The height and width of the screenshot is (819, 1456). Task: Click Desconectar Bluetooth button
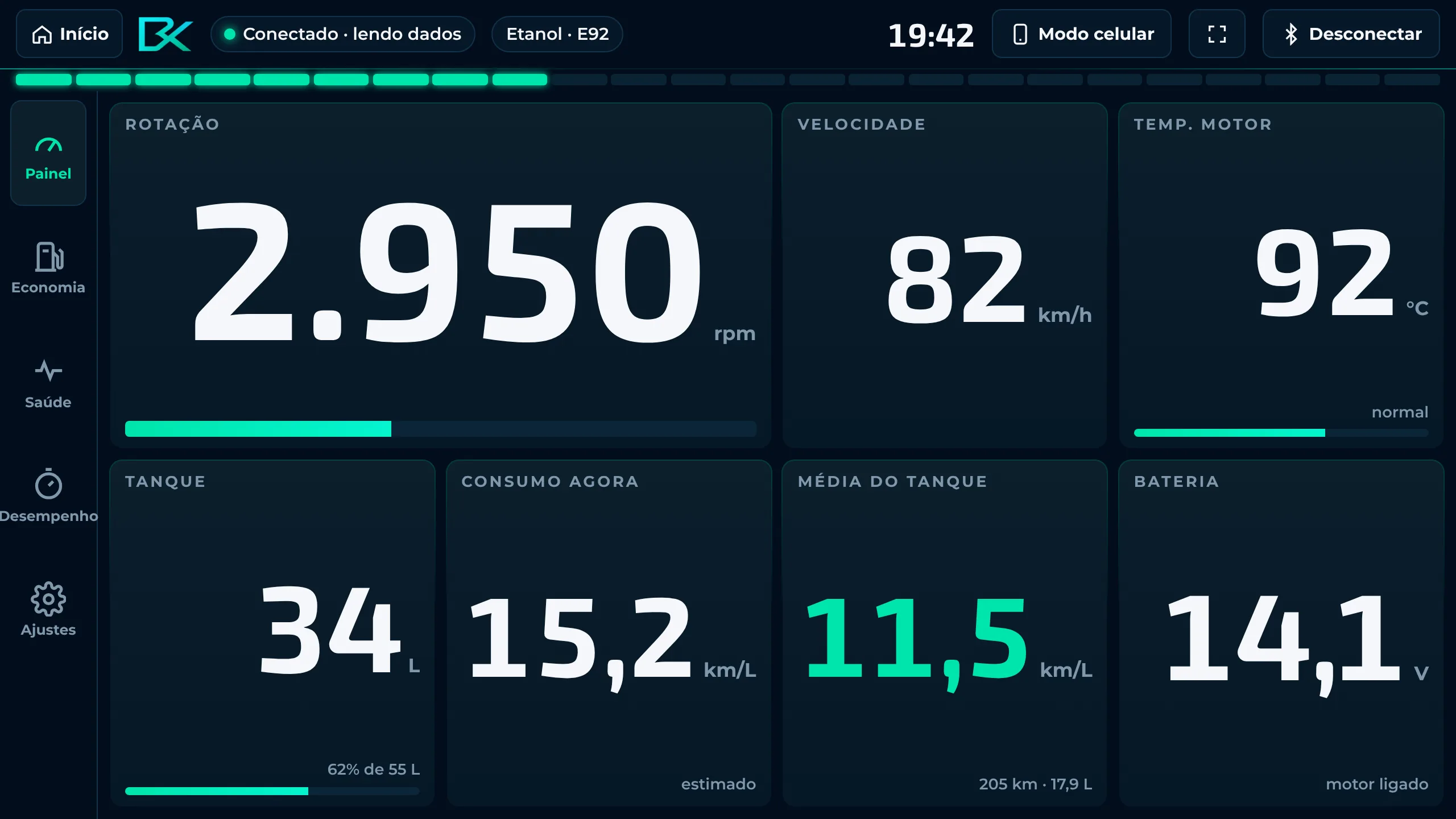1351,34
